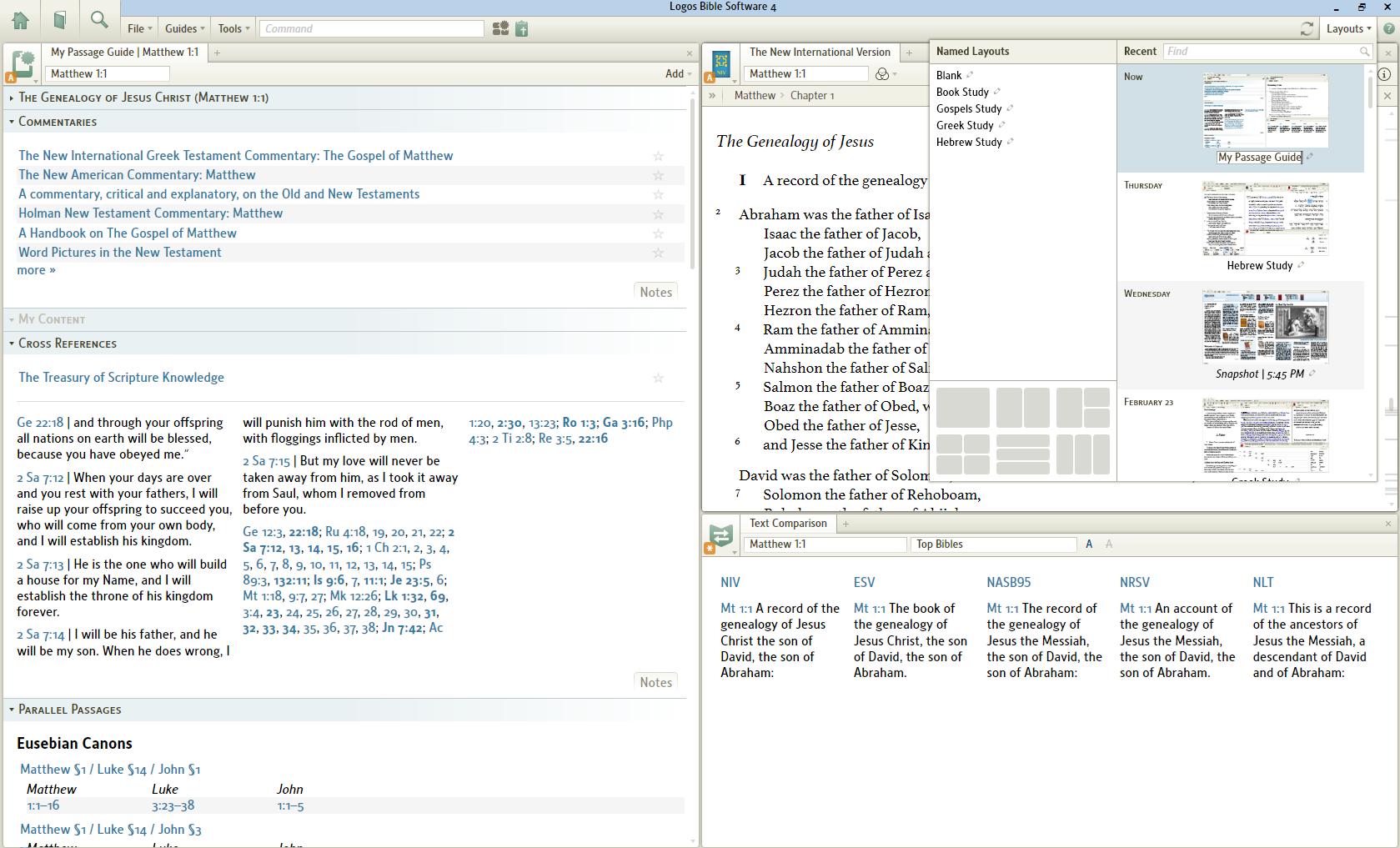Click rename pencil beside Hebrew Study in Named Layouts
The height and width of the screenshot is (848, 1400).
click(1011, 142)
